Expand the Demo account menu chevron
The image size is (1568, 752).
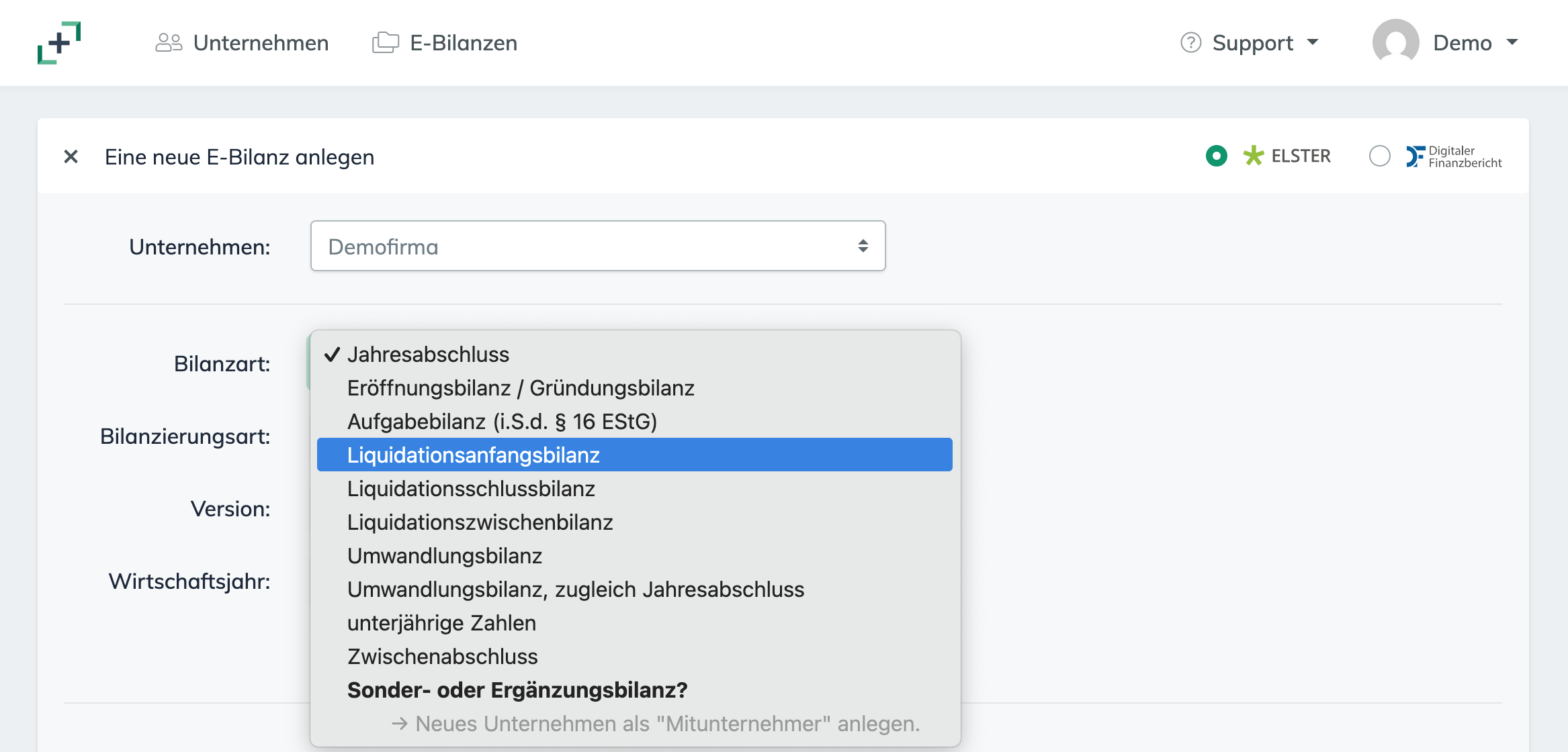1512,42
